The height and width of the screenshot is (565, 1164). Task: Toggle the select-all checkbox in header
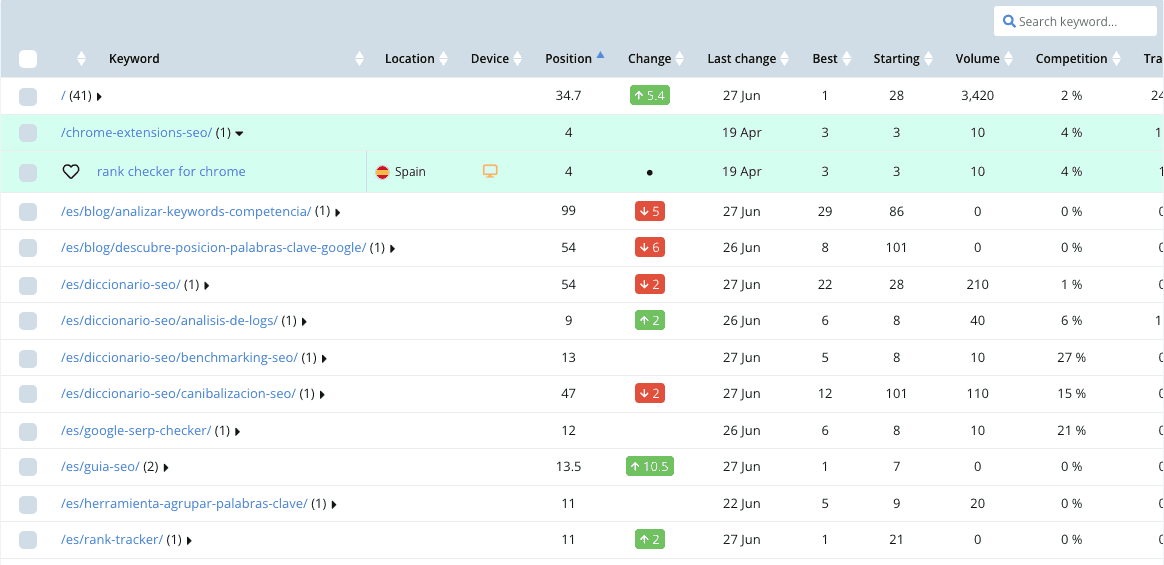27,59
